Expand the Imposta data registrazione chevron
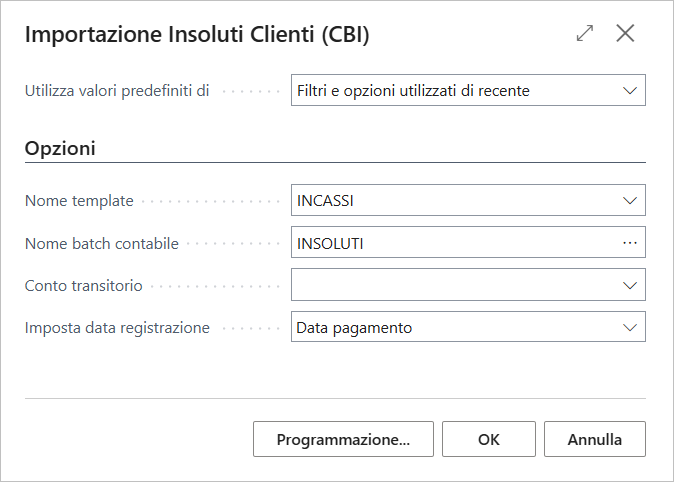This screenshot has height=482, width=674. tap(630, 328)
